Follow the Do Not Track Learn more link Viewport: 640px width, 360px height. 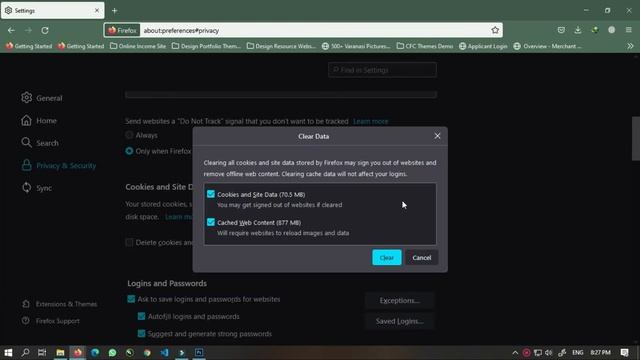(371, 121)
